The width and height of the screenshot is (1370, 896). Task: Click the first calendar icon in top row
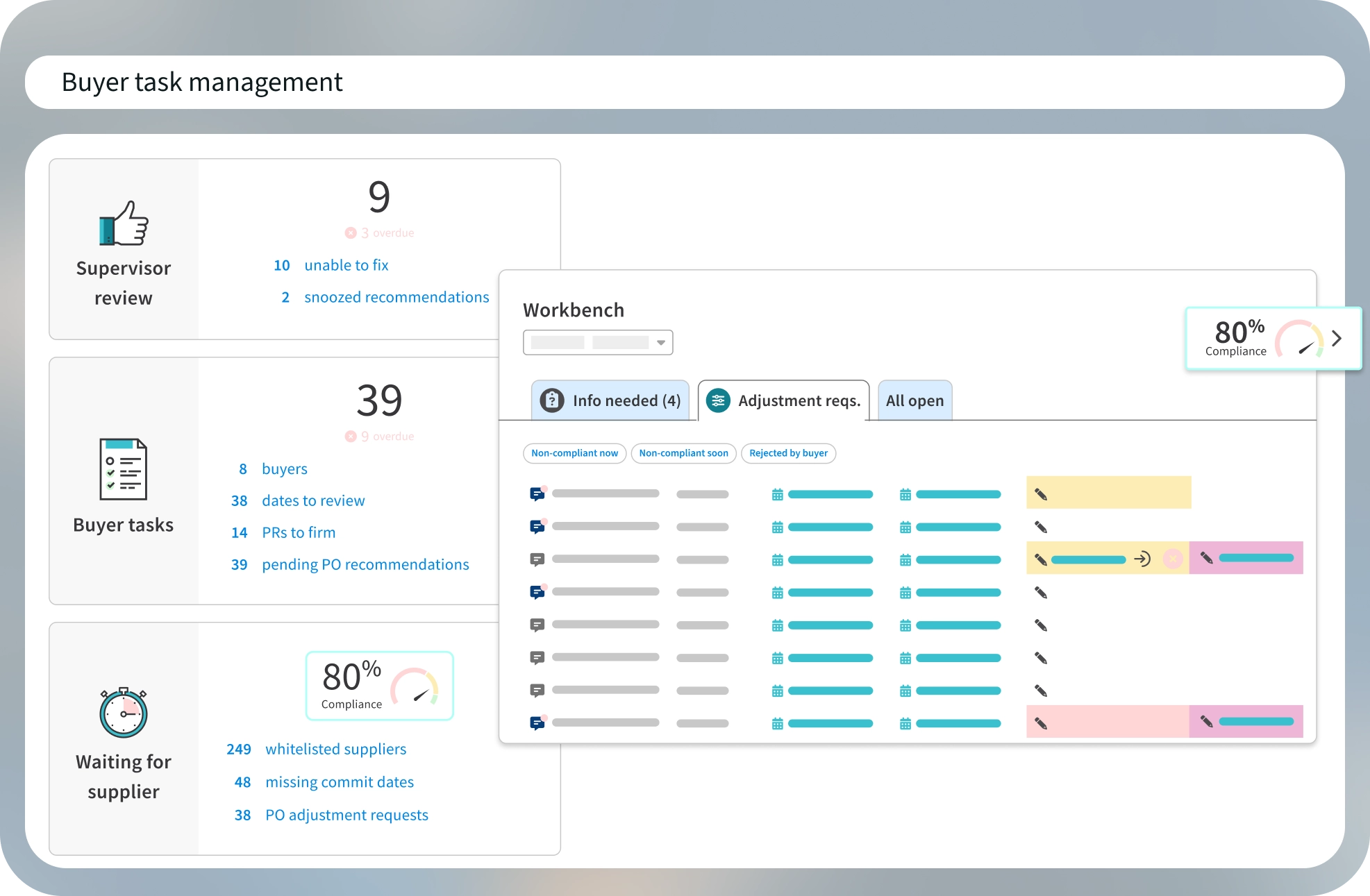tap(777, 495)
